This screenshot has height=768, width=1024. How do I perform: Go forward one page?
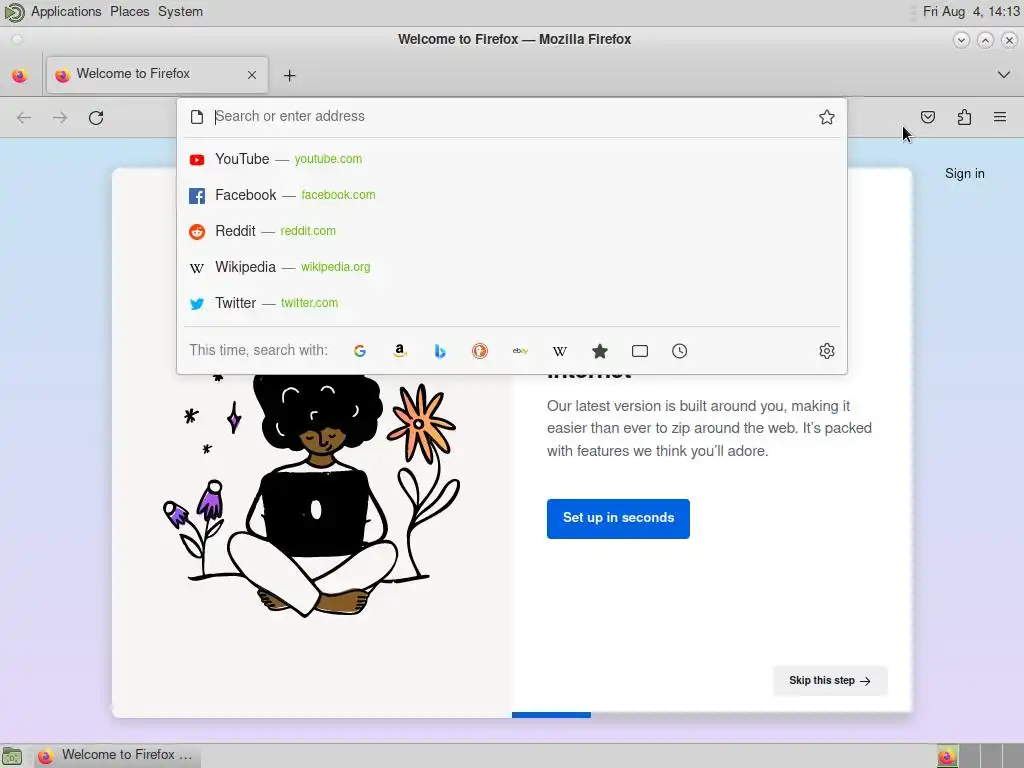click(x=60, y=118)
